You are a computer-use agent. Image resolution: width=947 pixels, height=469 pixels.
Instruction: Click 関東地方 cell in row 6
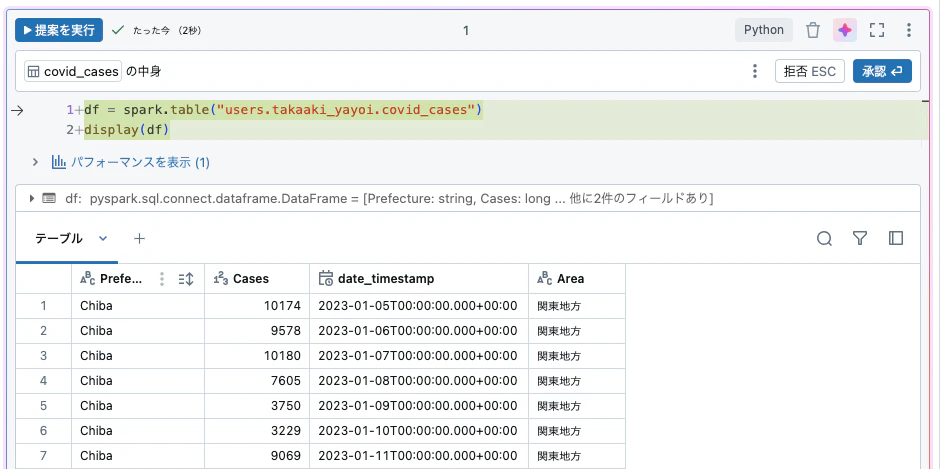(576, 431)
